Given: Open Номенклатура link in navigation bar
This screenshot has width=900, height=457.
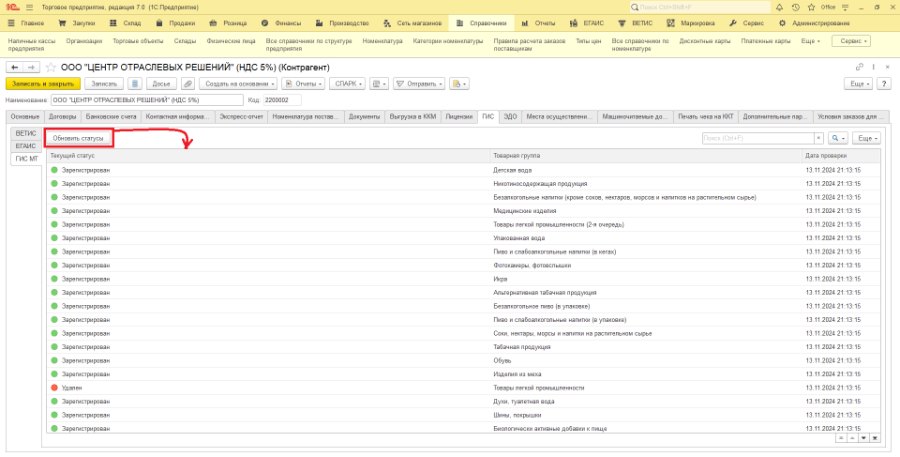Looking at the screenshot, I should coord(383,41).
